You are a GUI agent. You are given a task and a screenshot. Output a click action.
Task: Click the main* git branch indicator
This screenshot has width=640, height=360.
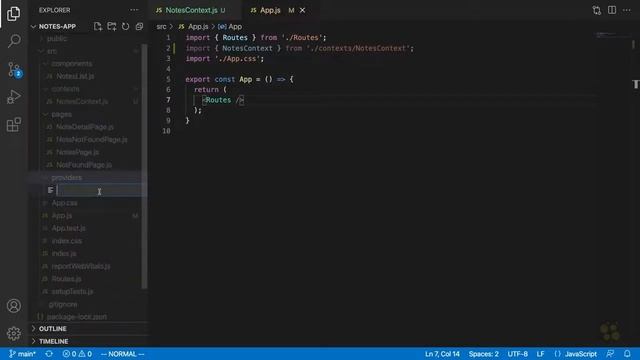pos(23,354)
